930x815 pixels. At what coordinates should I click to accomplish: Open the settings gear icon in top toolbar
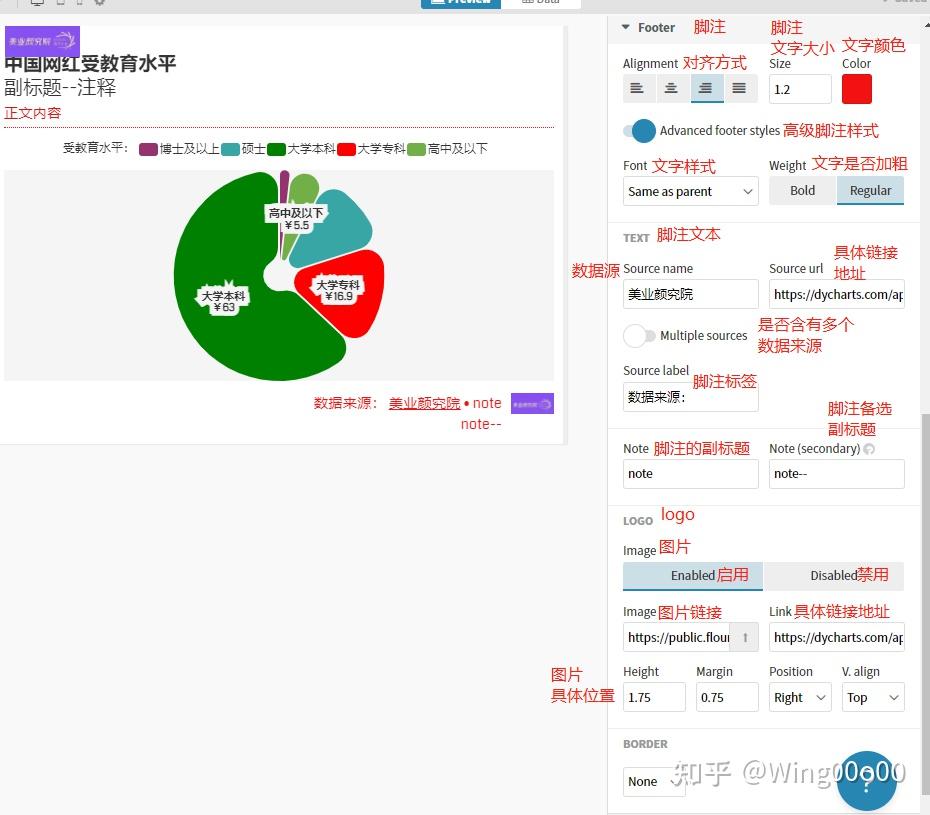99,4
